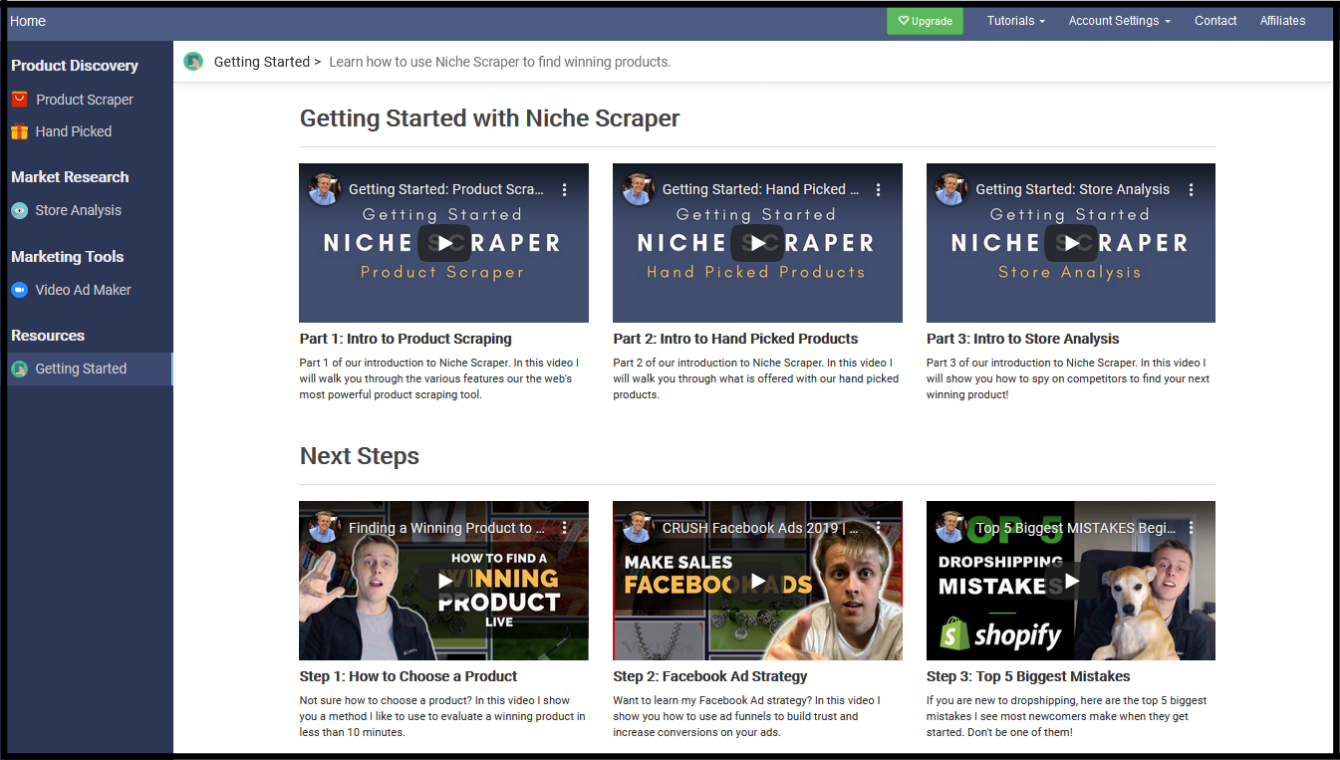The width and height of the screenshot is (1340, 760).
Task: Open Store Analysis from the sidebar
Action: tap(78, 210)
